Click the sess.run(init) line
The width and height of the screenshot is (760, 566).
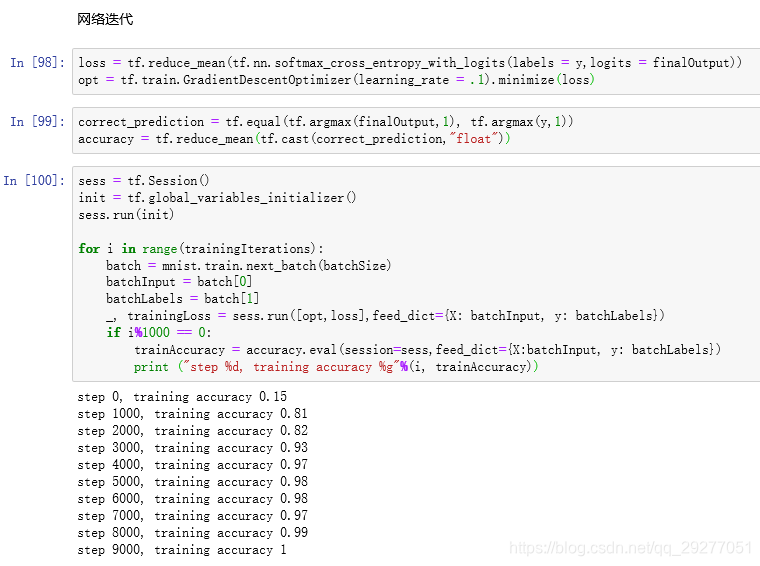(126, 215)
